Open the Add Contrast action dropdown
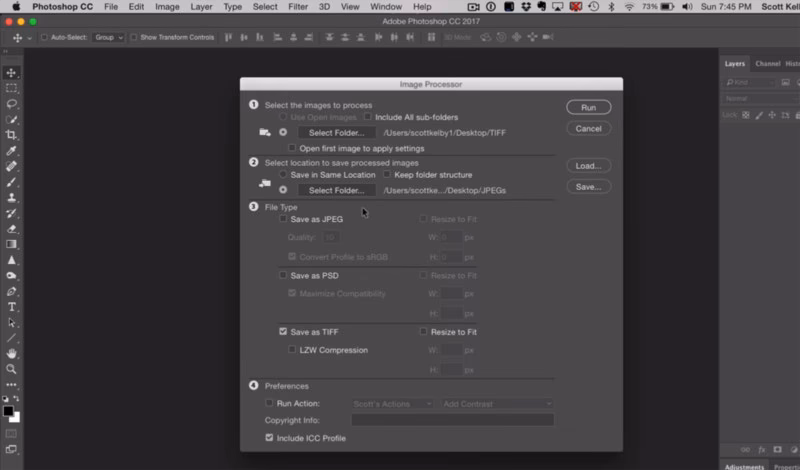The width and height of the screenshot is (800, 470). click(497, 404)
